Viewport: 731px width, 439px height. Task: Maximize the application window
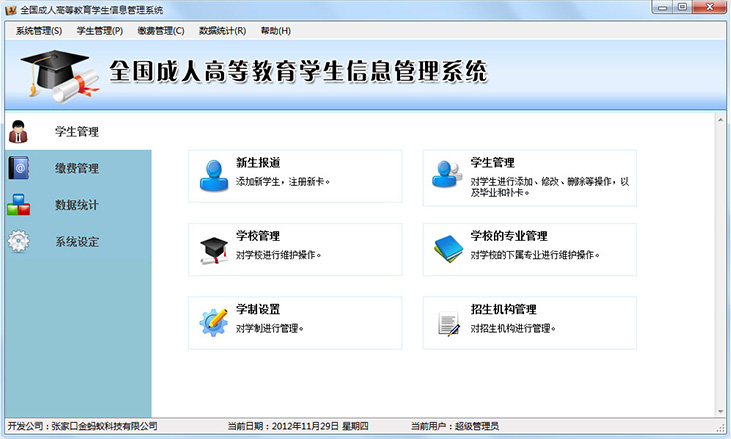(682, 7)
